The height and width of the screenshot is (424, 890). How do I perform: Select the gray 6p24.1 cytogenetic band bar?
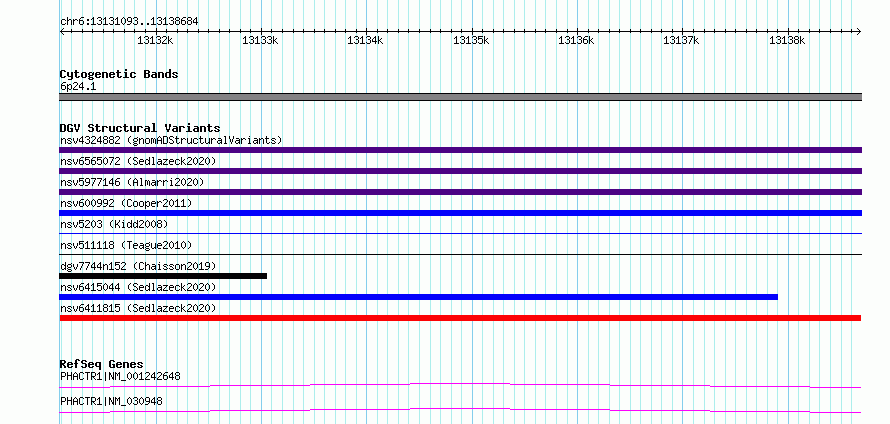(x=460, y=97)
